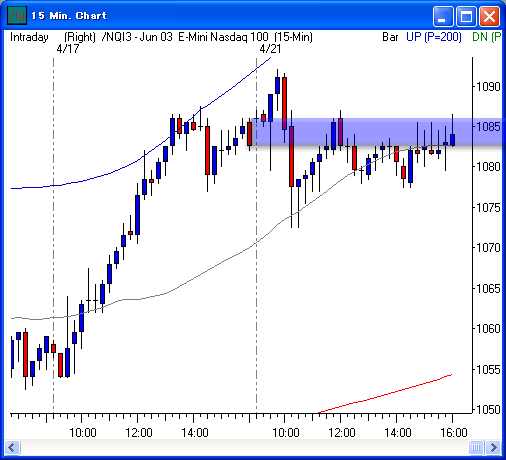The image size is (506, 460).
Task: Click the 15 Min. Chart title text
Action: tap(69, 16)
